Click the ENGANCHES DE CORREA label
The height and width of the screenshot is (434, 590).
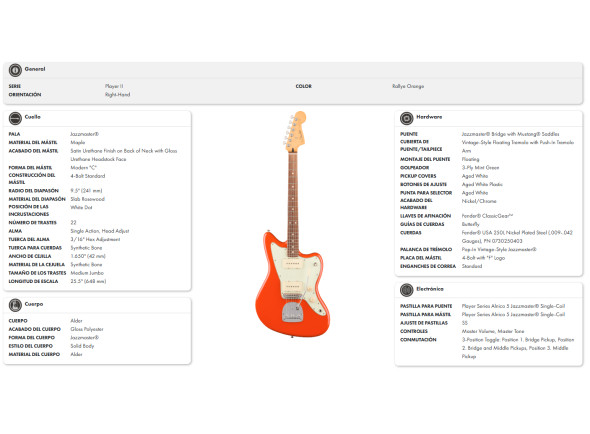[x=428, y=266]
